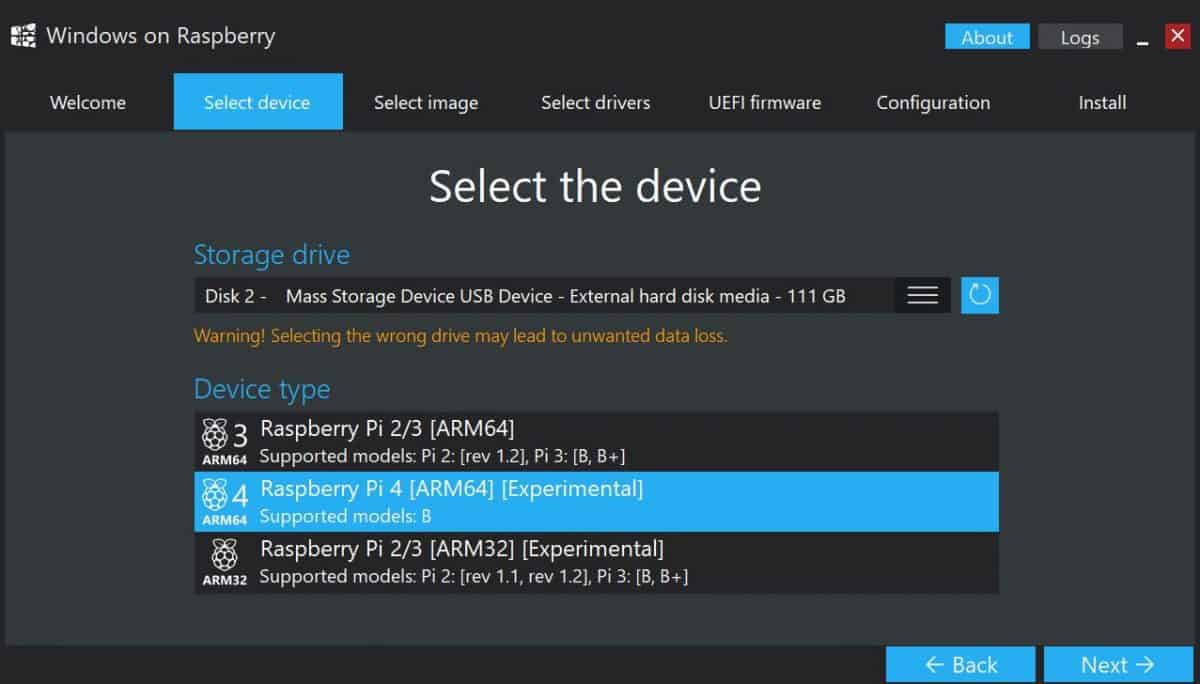Screen dimensions: 1200x684
Task: Click the ARM32 raspberry icon
Action: click(x=225, y=562)
